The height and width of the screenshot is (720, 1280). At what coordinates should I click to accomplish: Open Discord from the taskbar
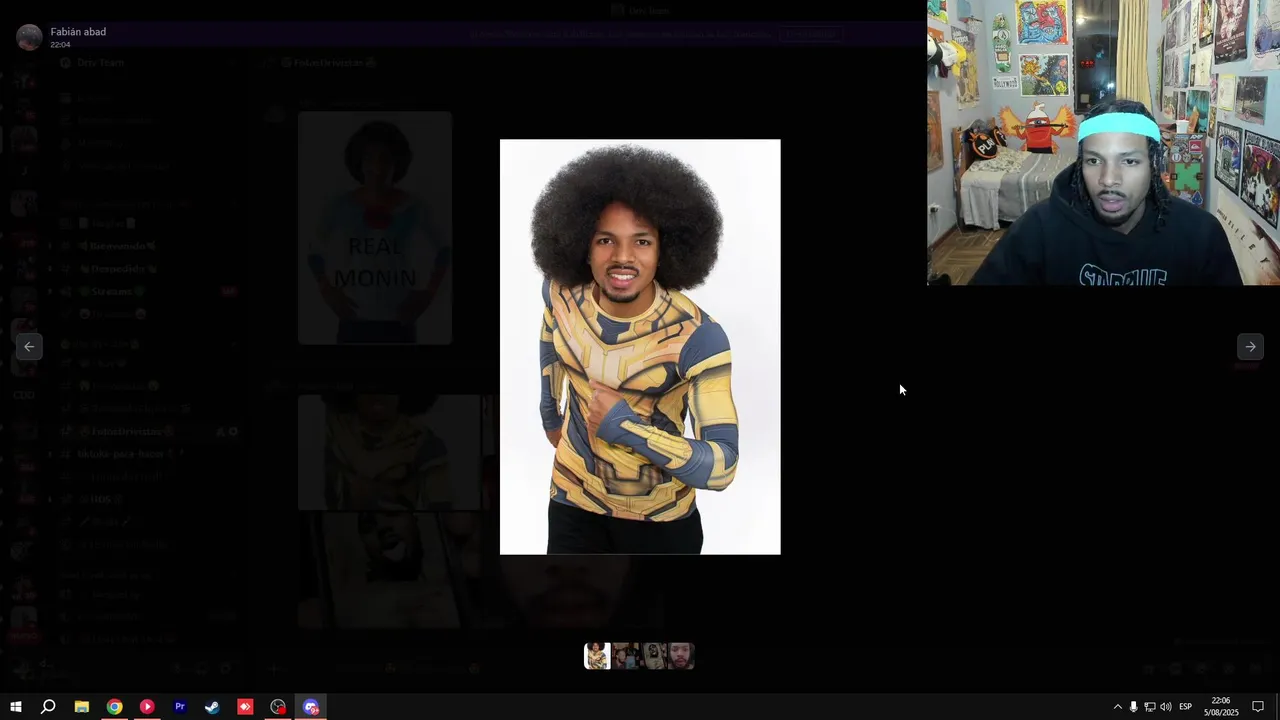coord(311,707)
